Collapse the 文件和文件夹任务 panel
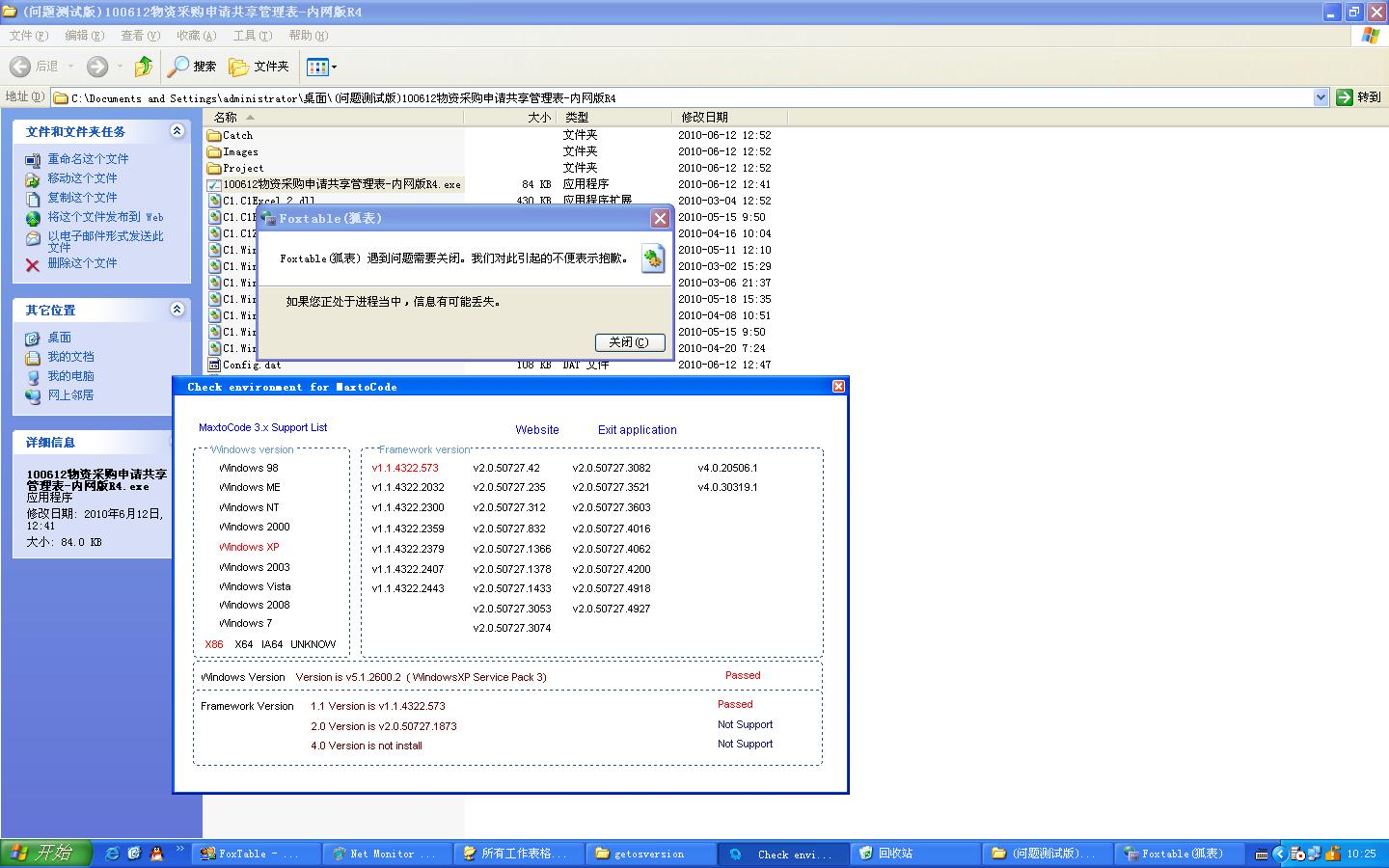Viewport: 1389px width, 868px height. [177, 131]
